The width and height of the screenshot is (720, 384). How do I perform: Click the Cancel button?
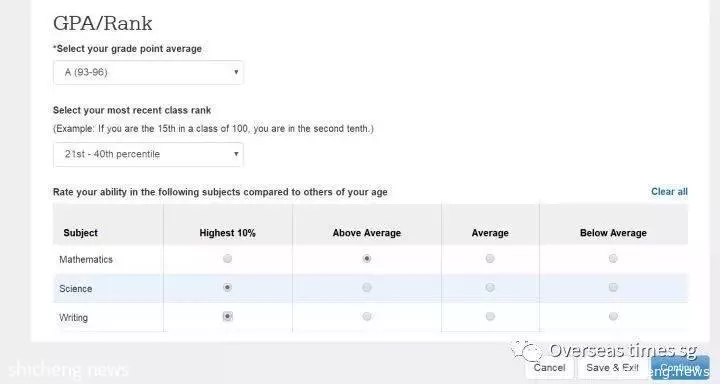tap(549, 368)
